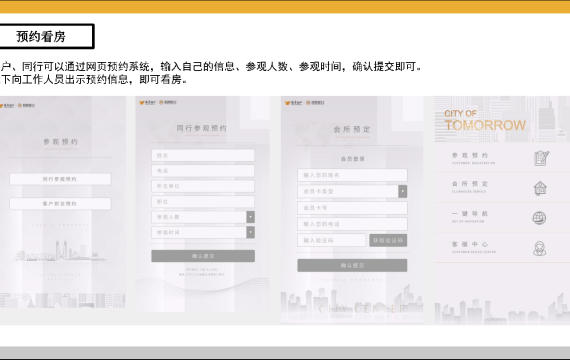Focus the 输入您的姓名 input field
570x360 pixels.
352,175
